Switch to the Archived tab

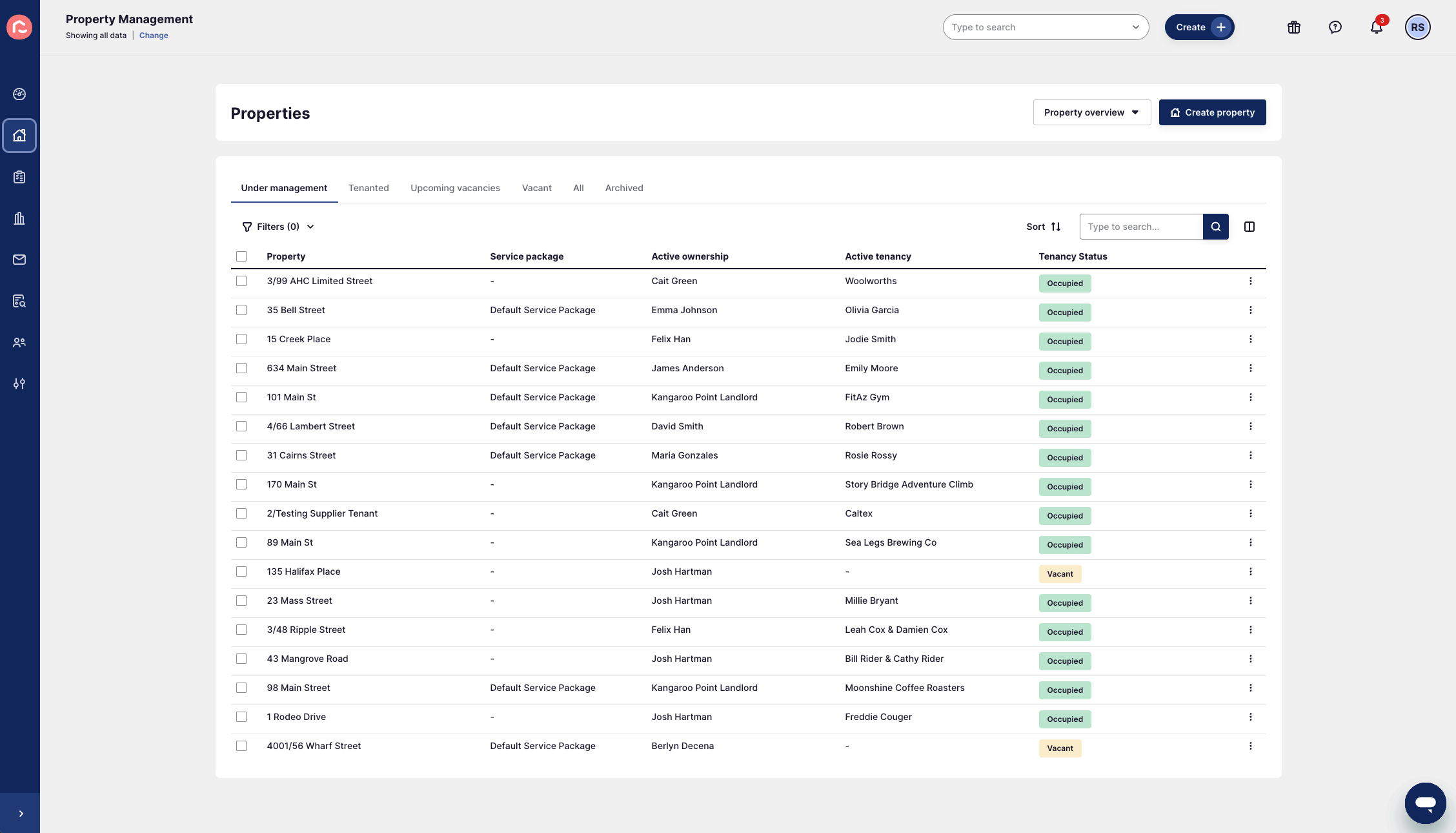point(623,188)
